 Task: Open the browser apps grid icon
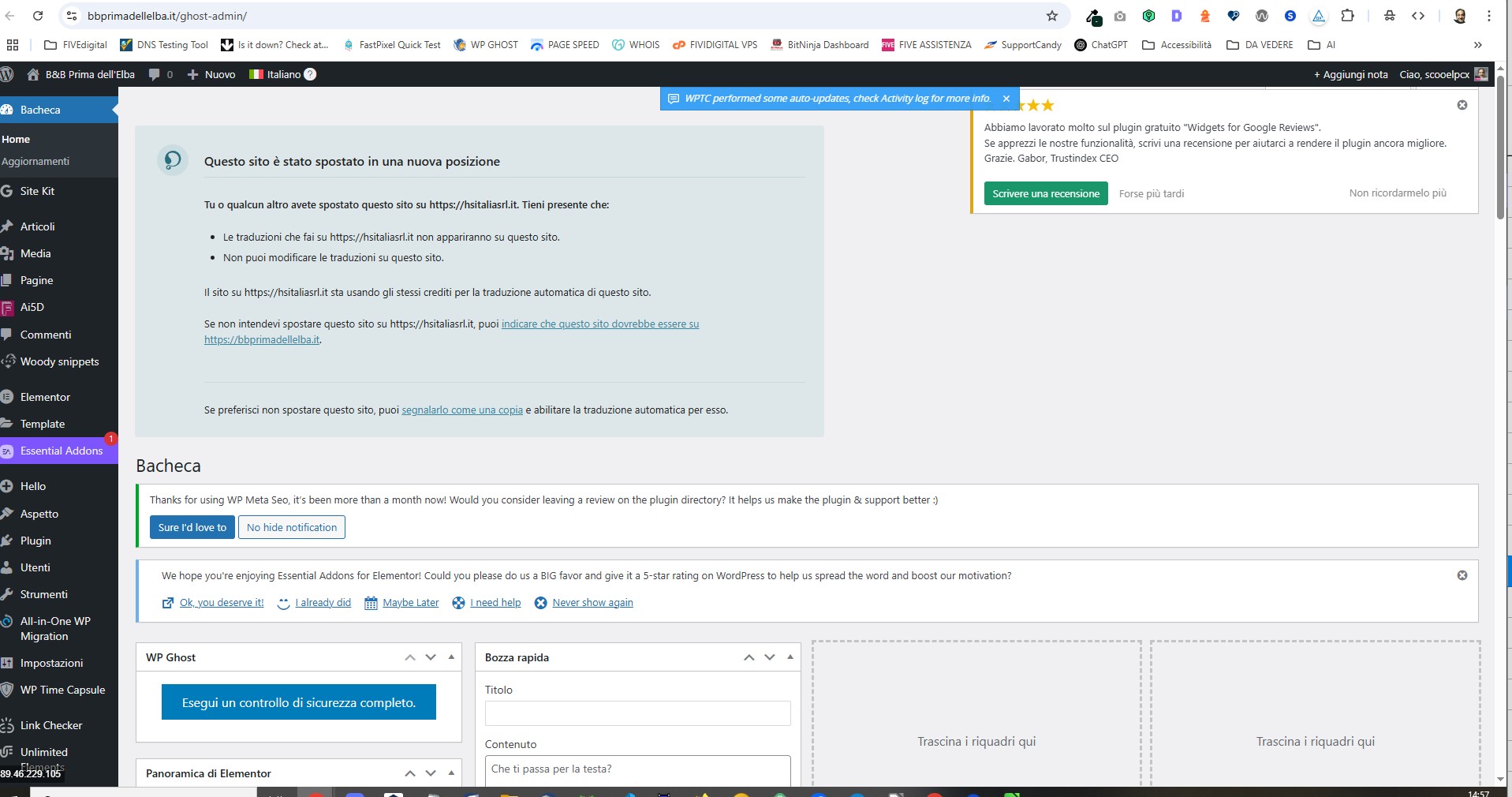click(x=12, y=45)
